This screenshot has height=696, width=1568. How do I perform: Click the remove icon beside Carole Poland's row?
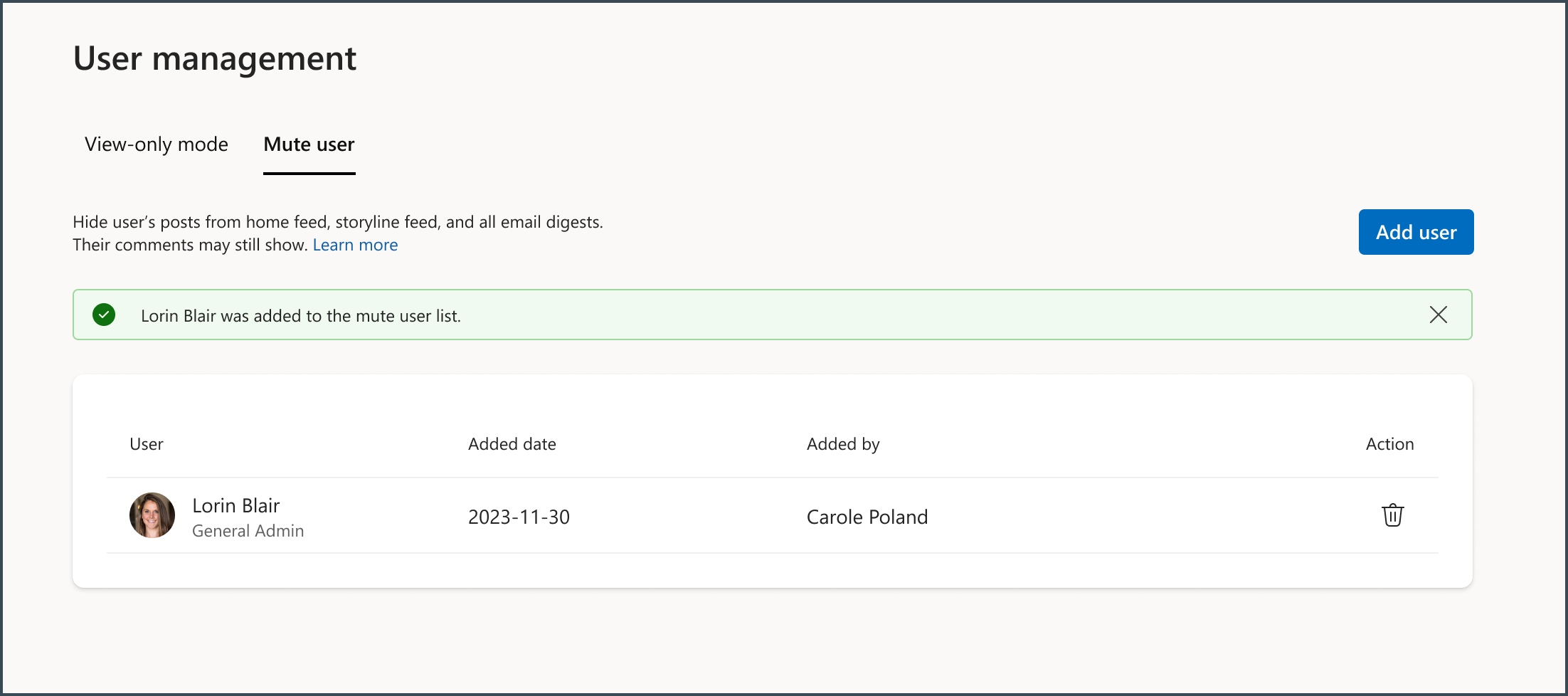(x=1392, y=516)
